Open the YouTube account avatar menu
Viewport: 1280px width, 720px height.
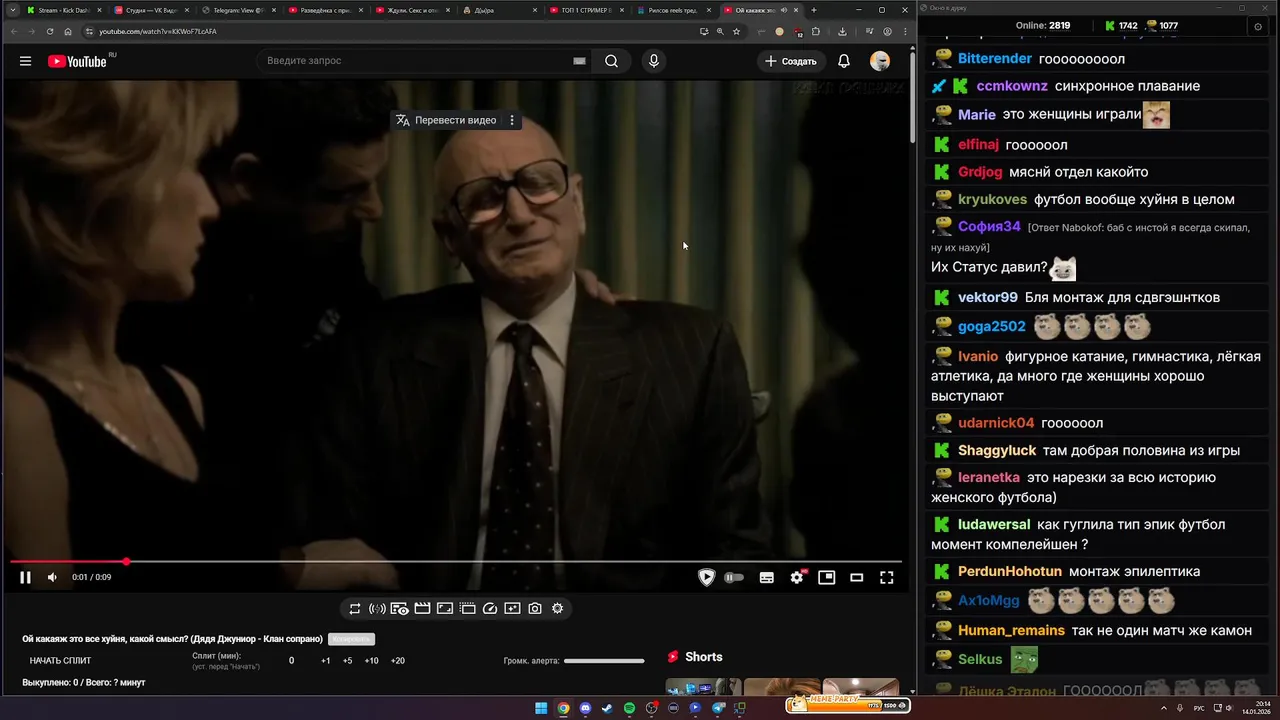(x=880, y=61)
